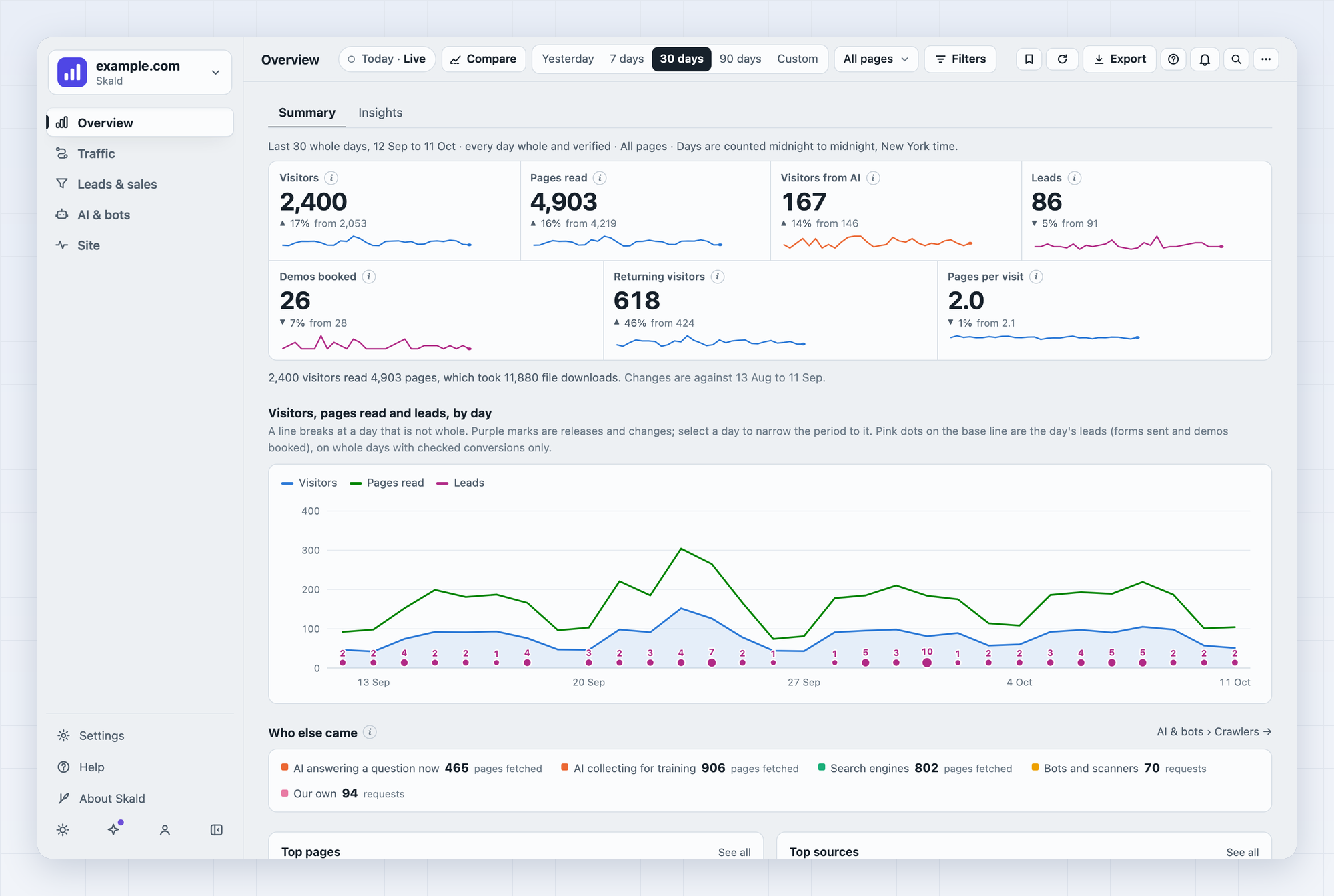Viewport: 1334px width, 896px height.
Task: Open the Filters menu
Action: [x=960, y=59]
